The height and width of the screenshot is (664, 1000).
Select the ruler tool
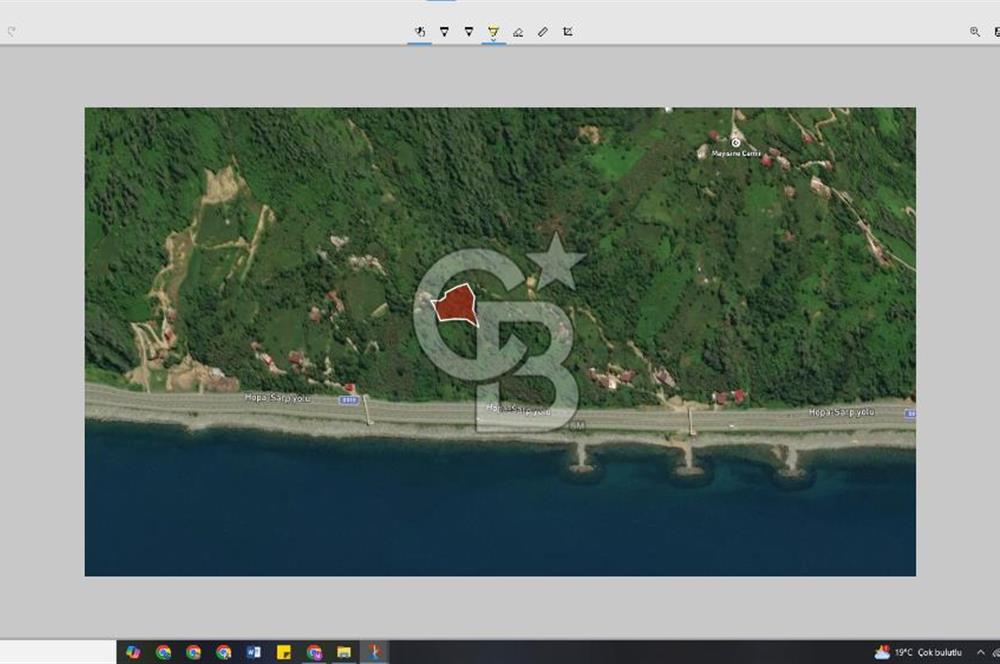click(x=543, y=32)
